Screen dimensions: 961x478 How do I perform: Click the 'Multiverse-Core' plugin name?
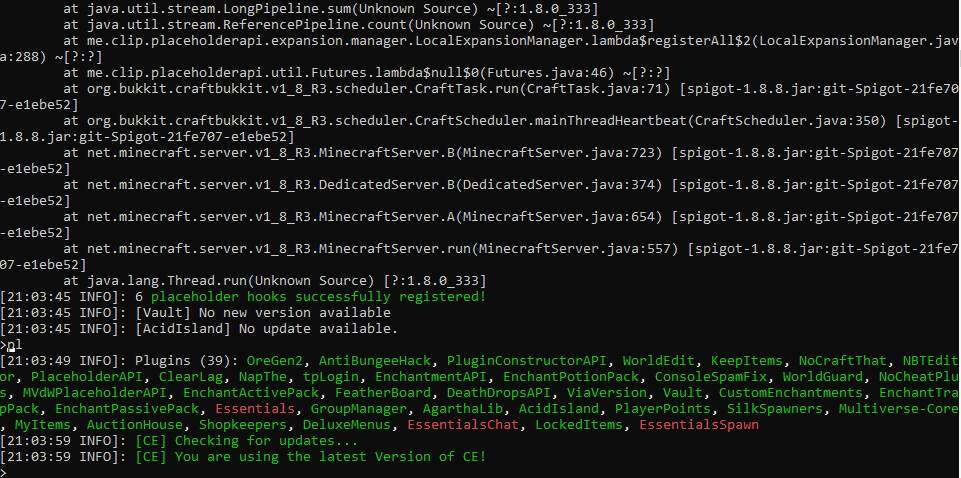click(898, 408)
